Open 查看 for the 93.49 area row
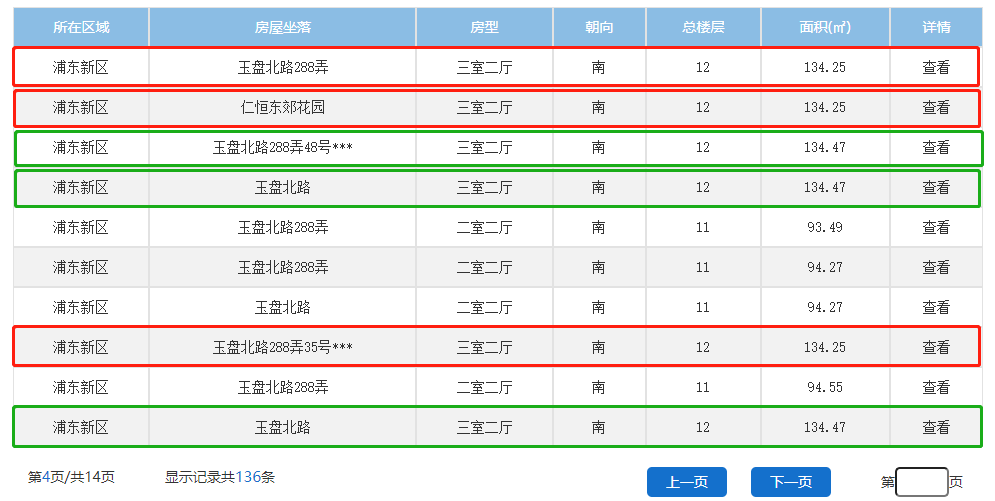Image resolution: width=995 pixels, height=501 pixels. point(936,227)
